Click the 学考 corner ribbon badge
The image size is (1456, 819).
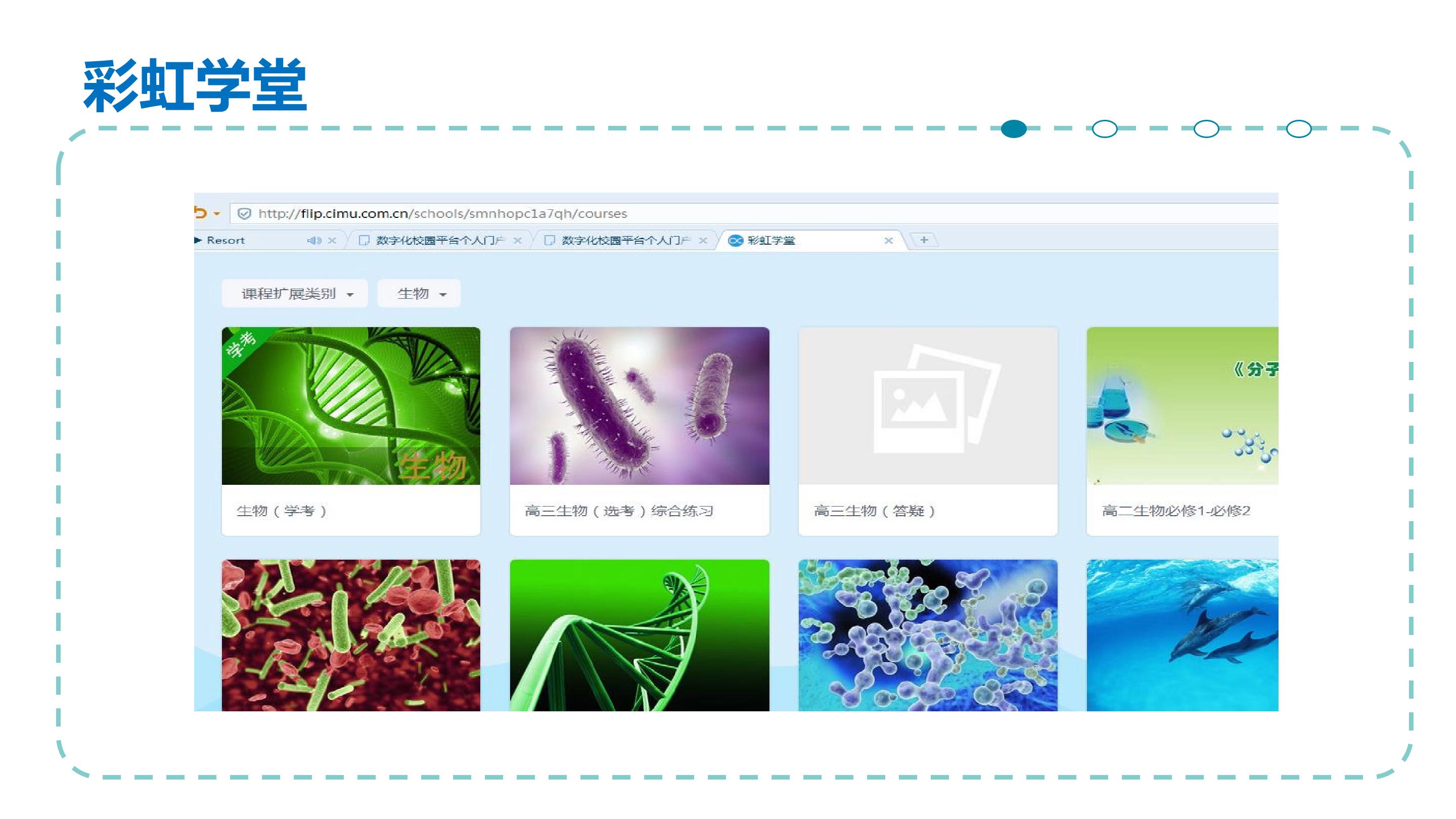coord(241,345)
